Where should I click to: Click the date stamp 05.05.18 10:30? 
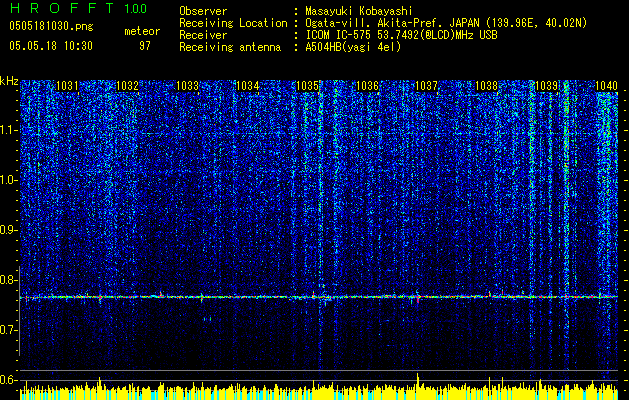(51, 46)
